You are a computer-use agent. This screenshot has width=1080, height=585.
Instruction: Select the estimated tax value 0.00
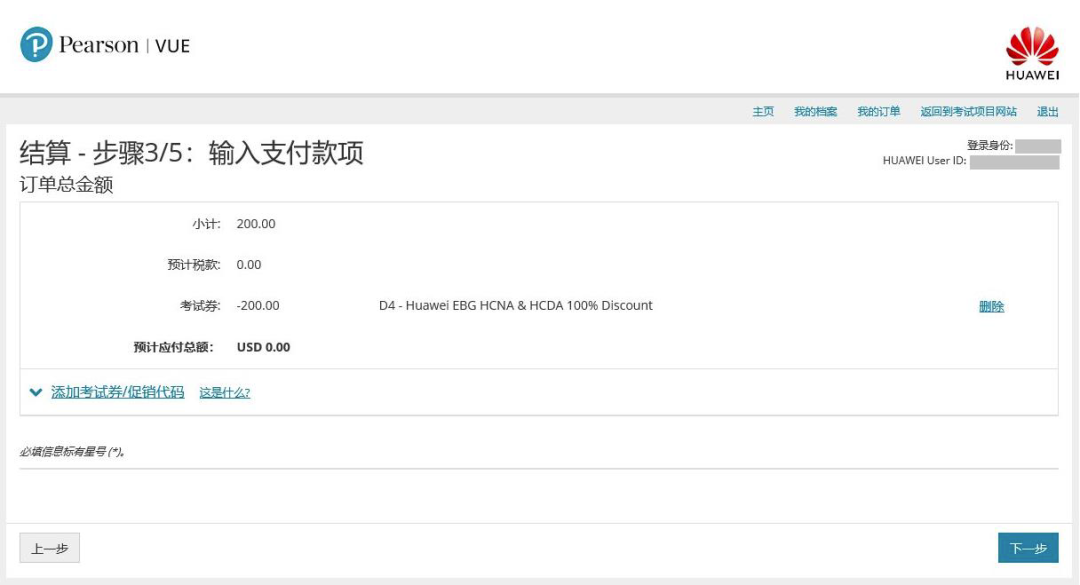click(x=249, y=265)
